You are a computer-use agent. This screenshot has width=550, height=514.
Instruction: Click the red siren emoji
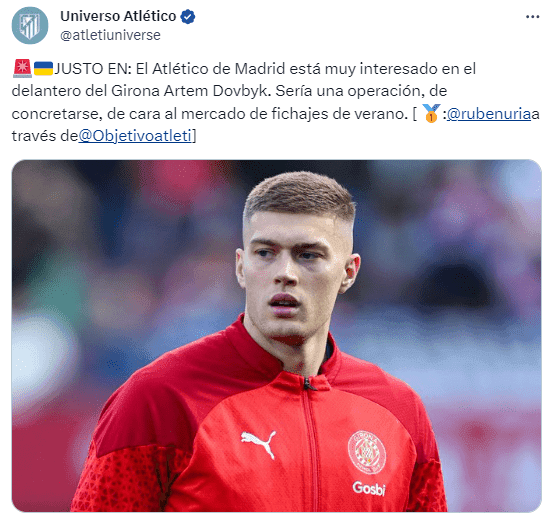[22, 68]
